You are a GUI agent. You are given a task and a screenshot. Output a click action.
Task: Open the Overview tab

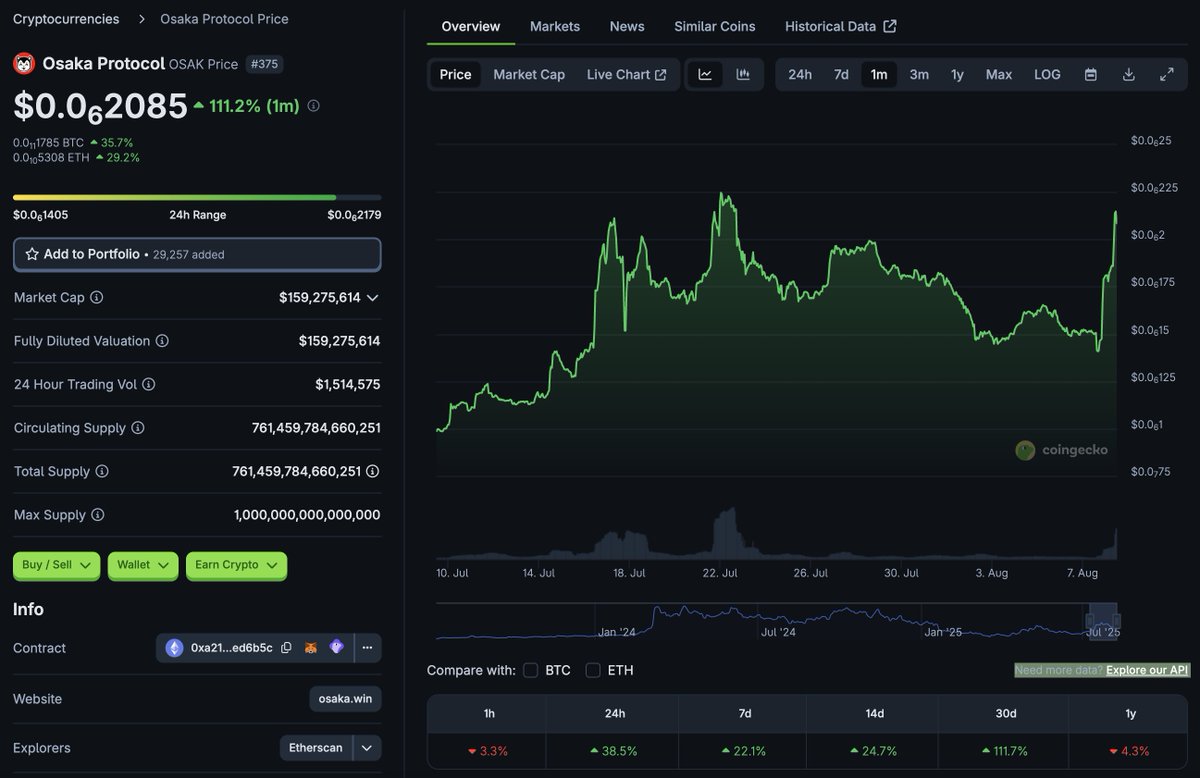pos(471,26)
